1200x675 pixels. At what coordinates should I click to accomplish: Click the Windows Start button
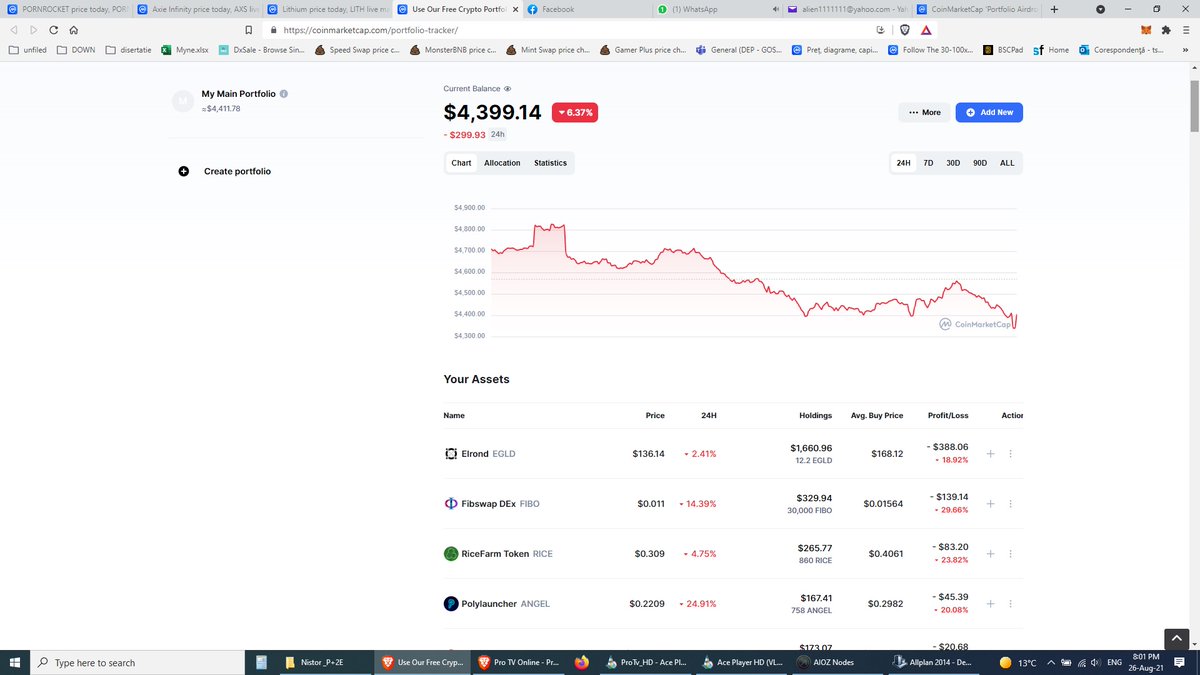(15, 662)
